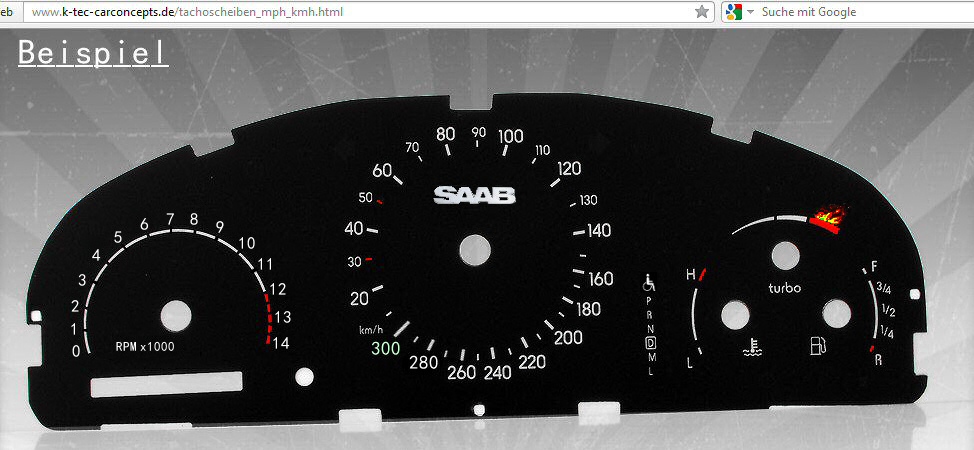Click the green '300' speed marking
This screenshot has width=974, height=450.
(386, 349)
